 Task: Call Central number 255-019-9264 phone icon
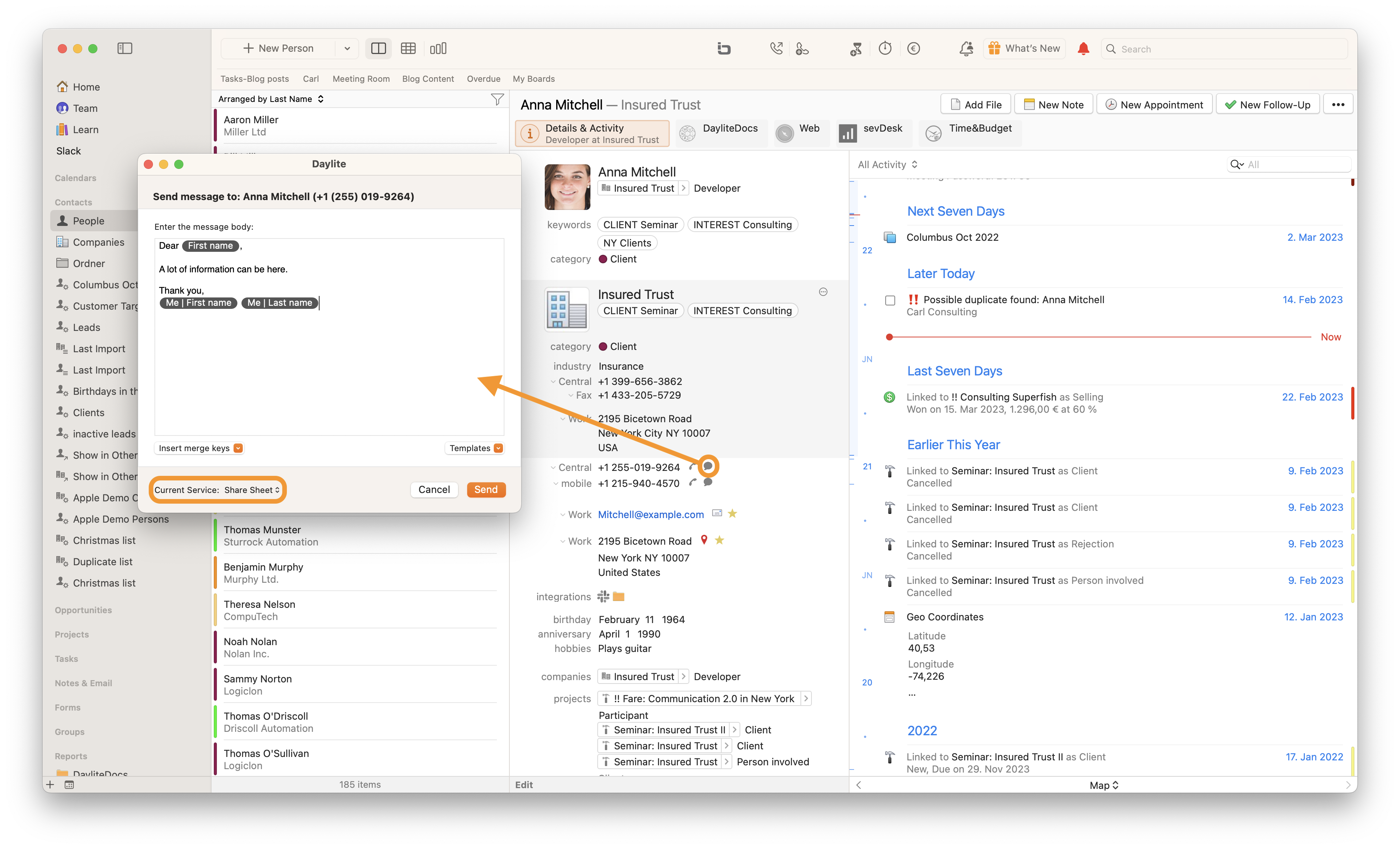point(692,467)
